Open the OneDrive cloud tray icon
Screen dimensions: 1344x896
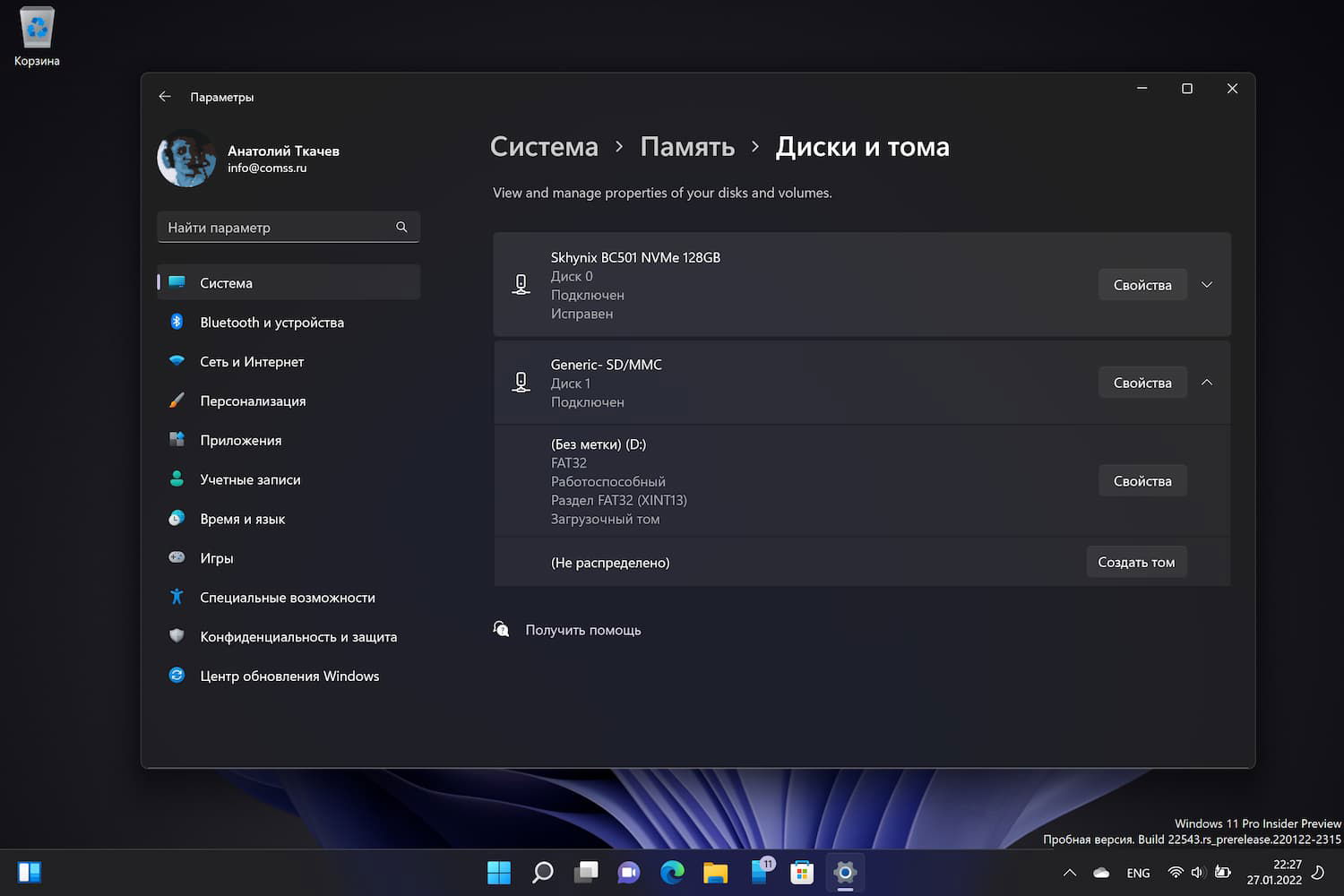(1101, 873)
